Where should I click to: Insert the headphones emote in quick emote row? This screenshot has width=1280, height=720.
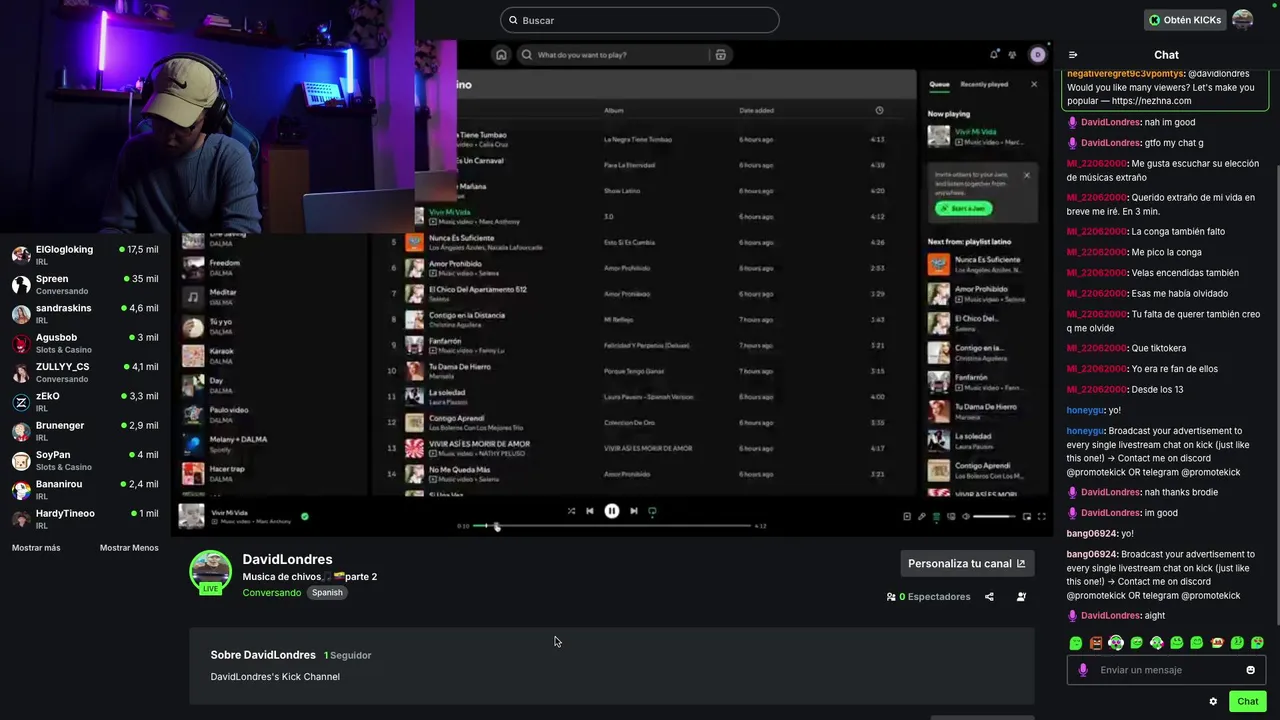1116,643
